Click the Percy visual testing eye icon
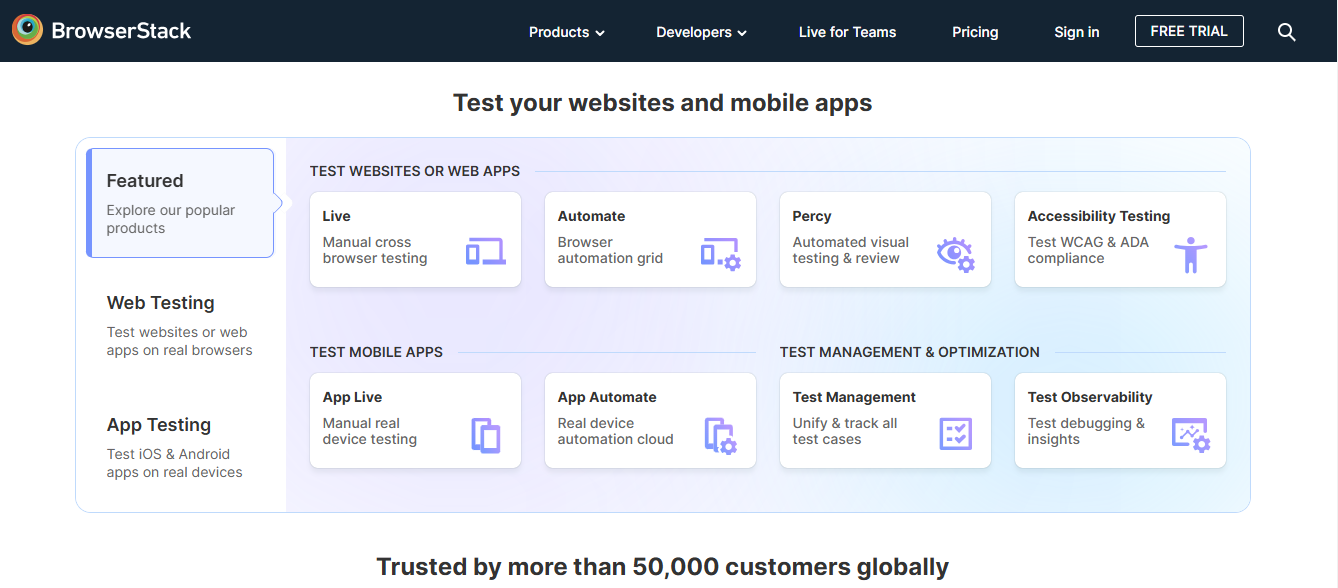This screenshot has width=1338, height=588. coord(956,255)
